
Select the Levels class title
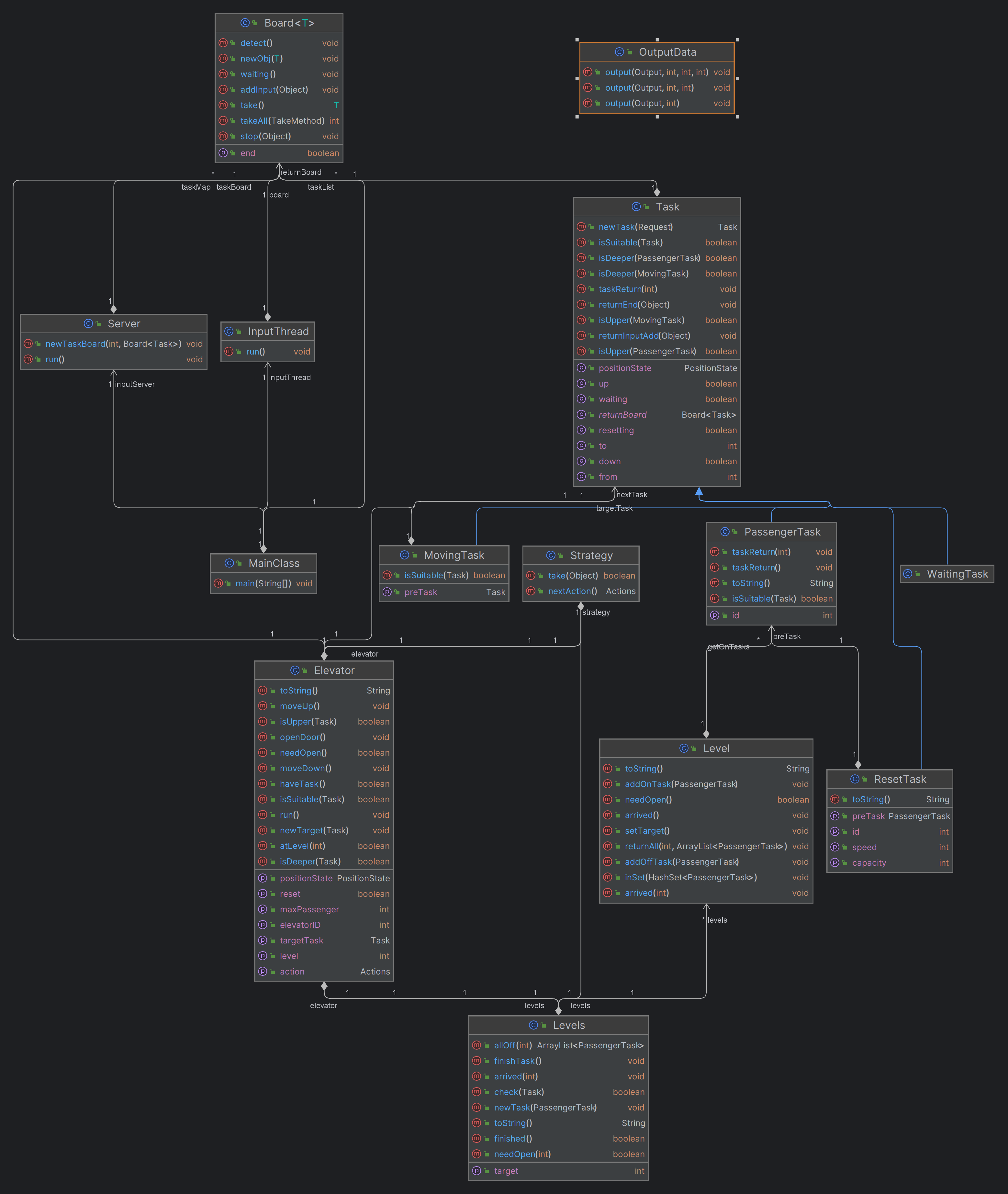(568, 1025)
